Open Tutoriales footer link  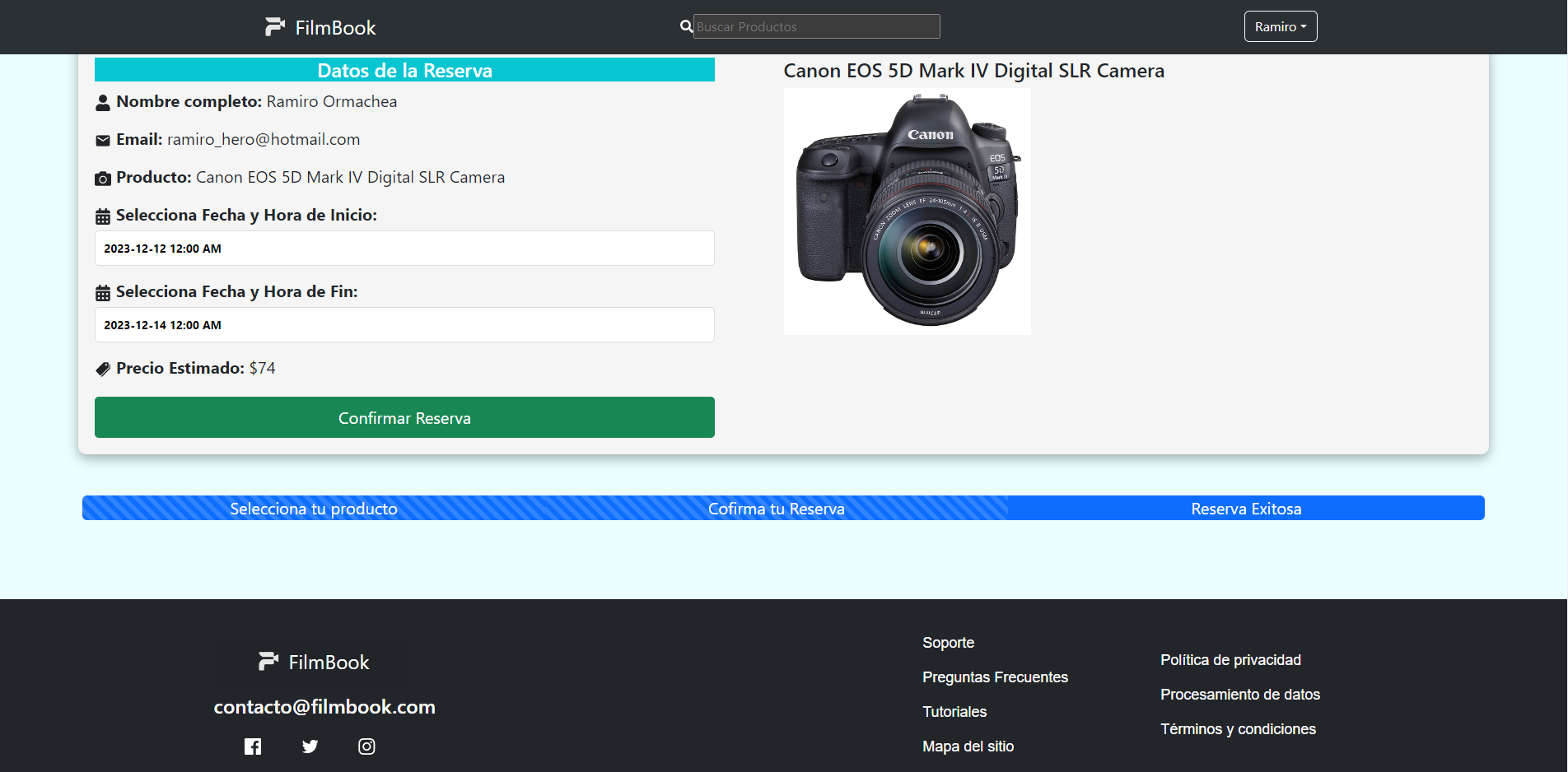(x=954, y=712)
